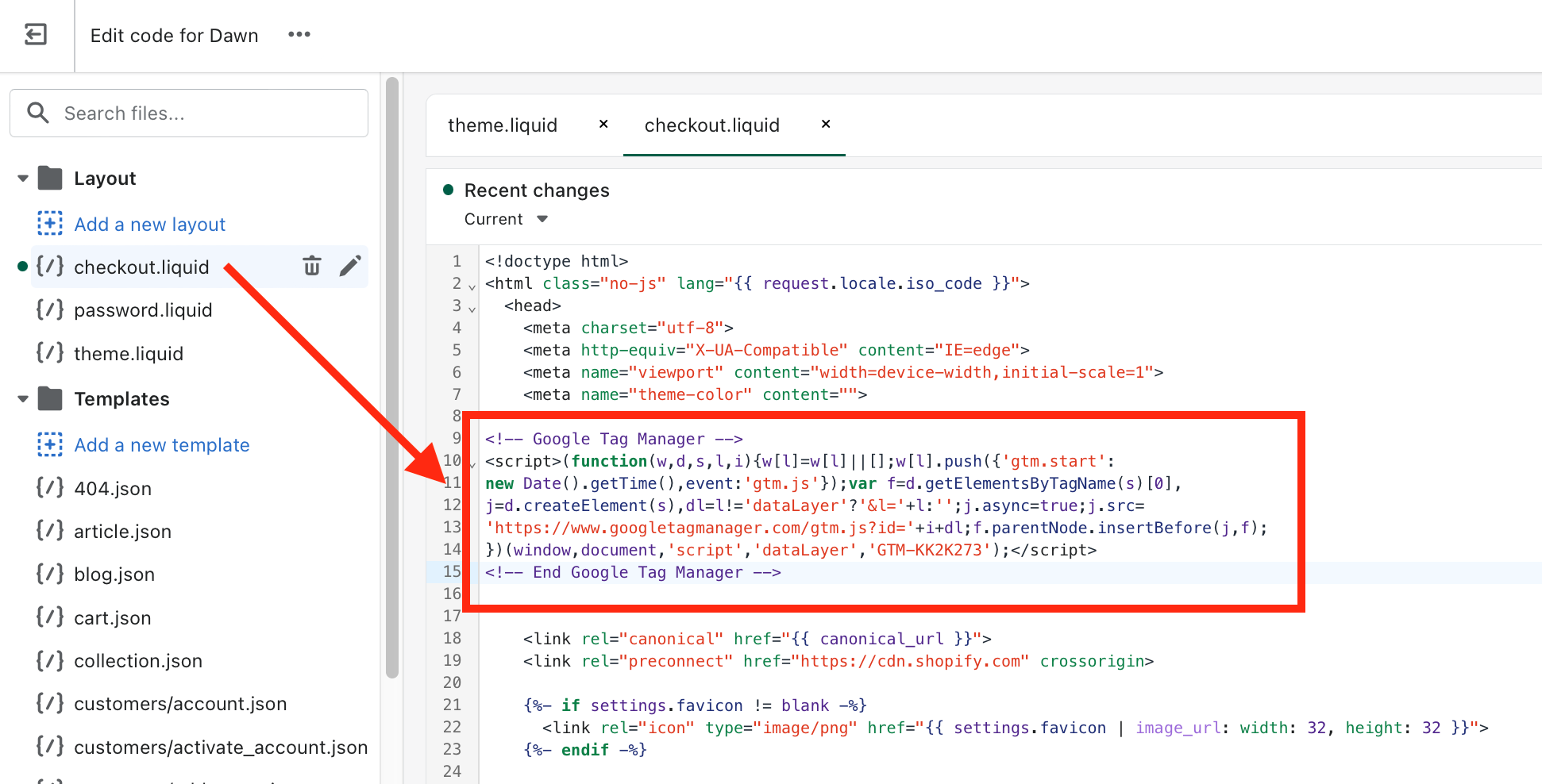This screenshot has height=784, width=1542.
Task: Click the Templates folder icon
Action: [x=50, y=398]
